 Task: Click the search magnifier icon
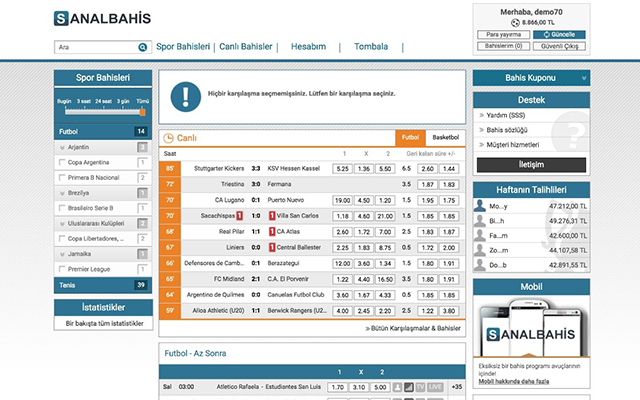point(141,47)
